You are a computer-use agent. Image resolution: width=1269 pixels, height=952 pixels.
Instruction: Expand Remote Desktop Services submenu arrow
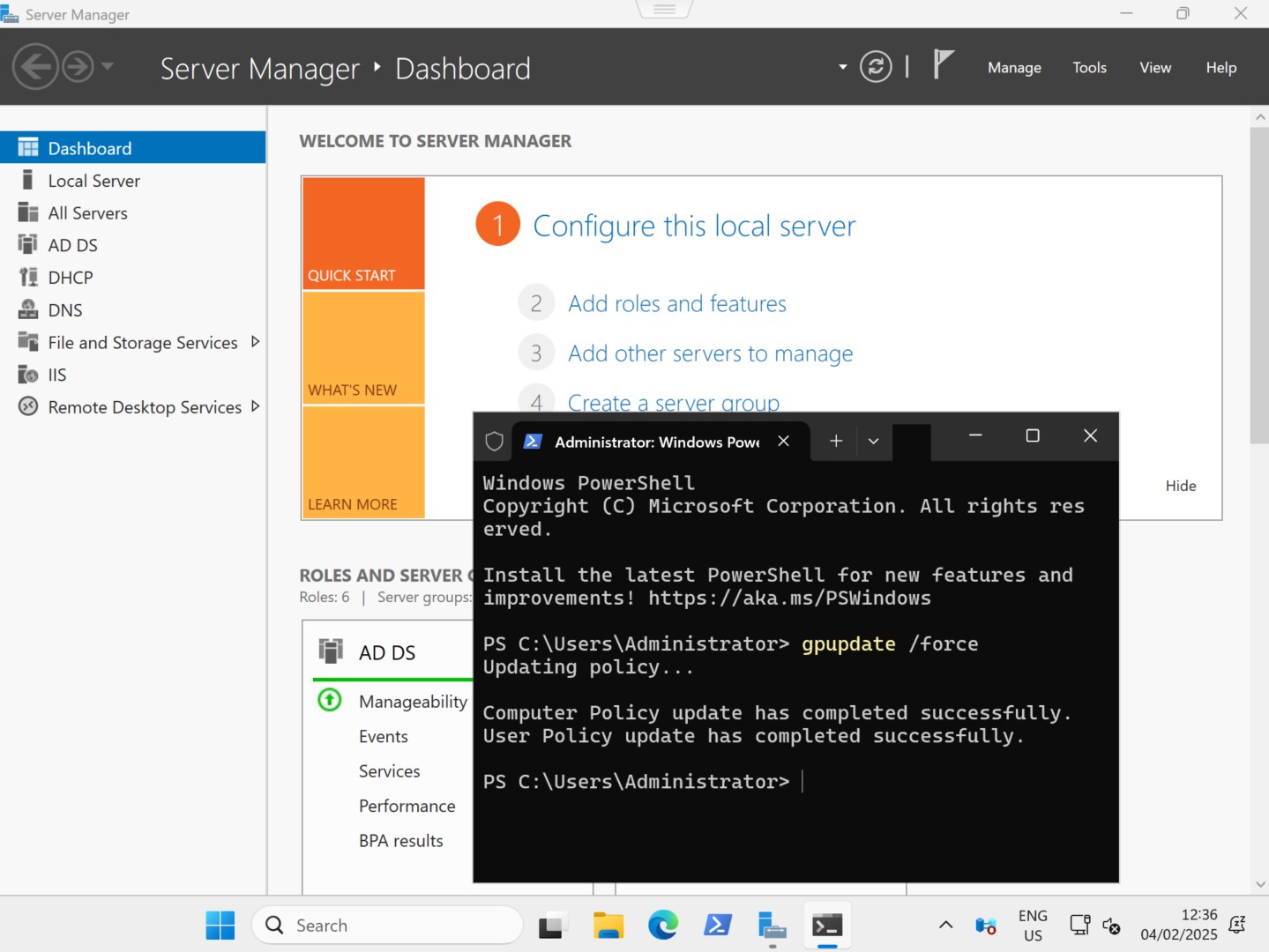(x=255, y=406)
